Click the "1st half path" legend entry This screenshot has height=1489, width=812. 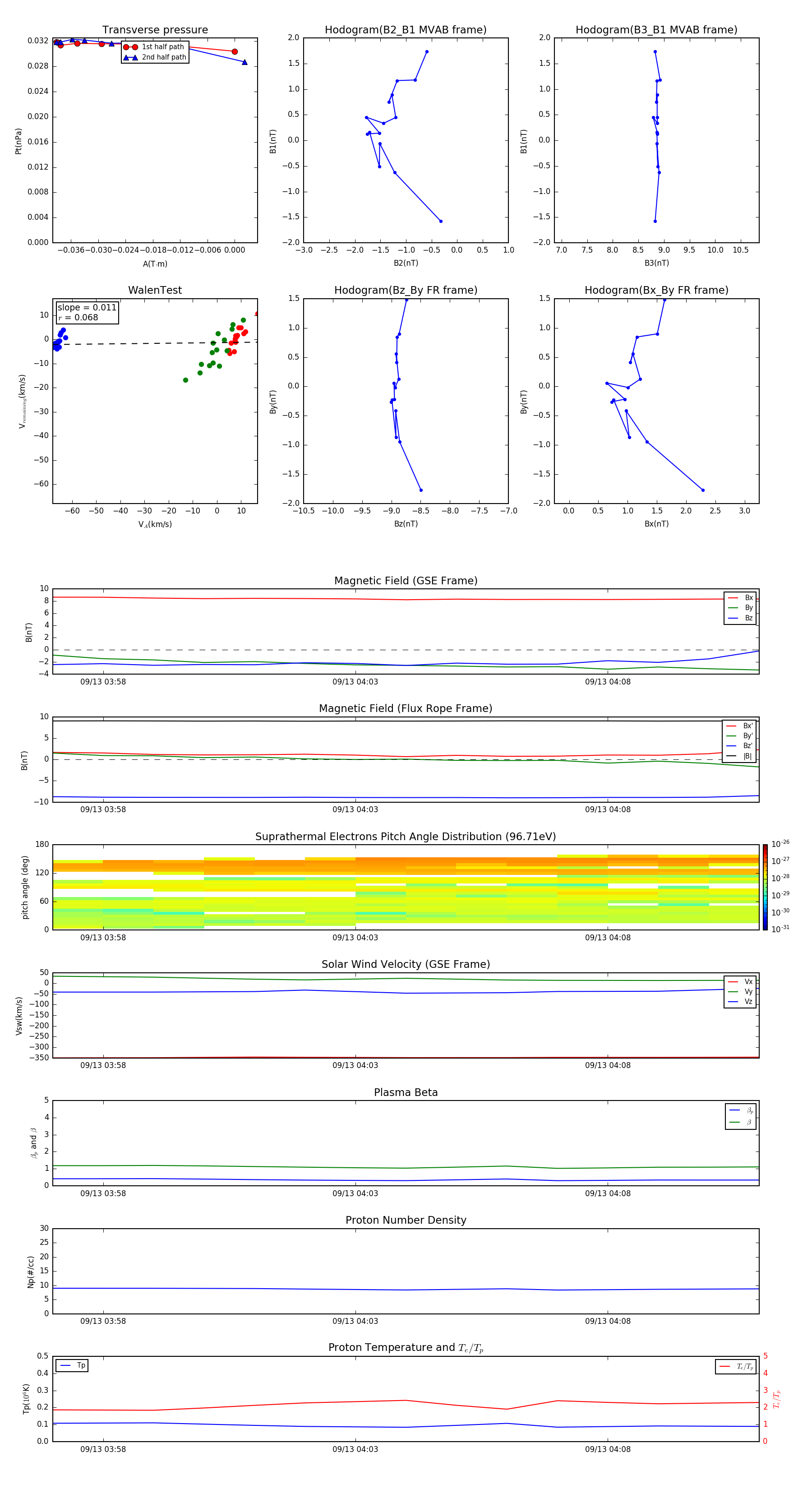[x=155, y=47]
